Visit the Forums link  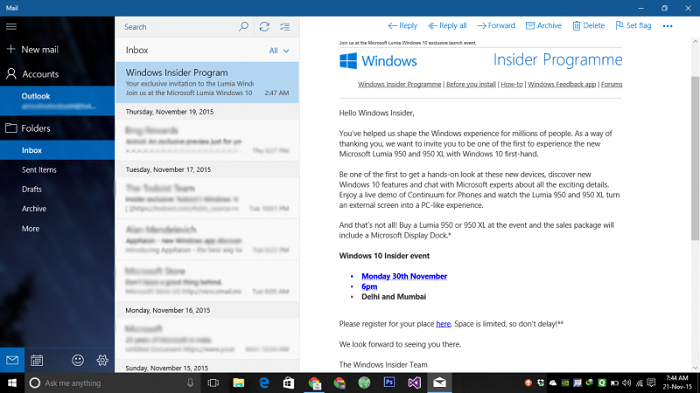(x=612, y=84)
